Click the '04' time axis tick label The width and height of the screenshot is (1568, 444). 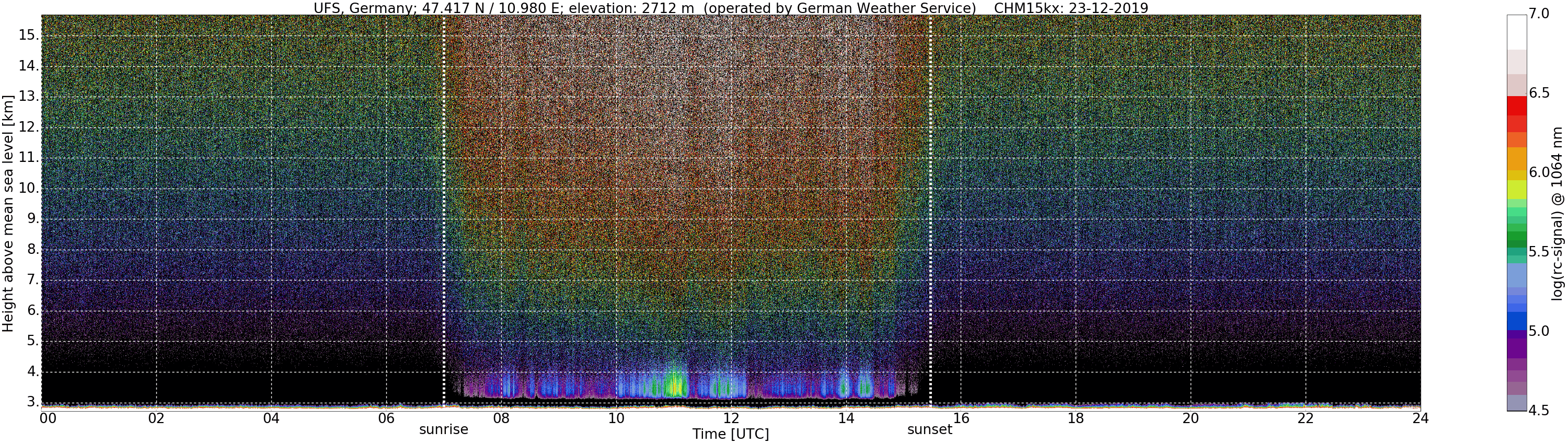271,418
